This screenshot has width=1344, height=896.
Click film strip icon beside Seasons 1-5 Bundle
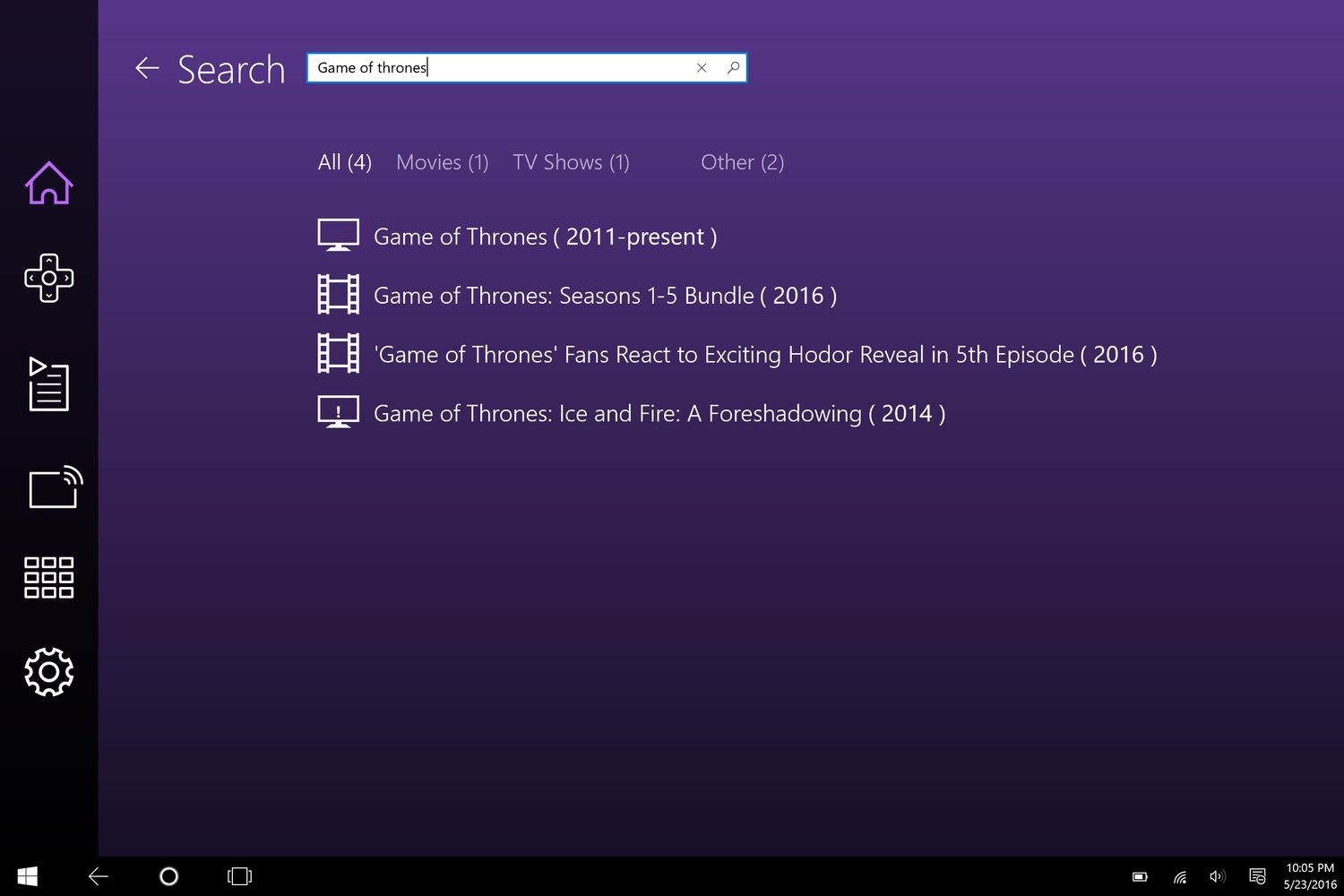[x=339, y=294]
